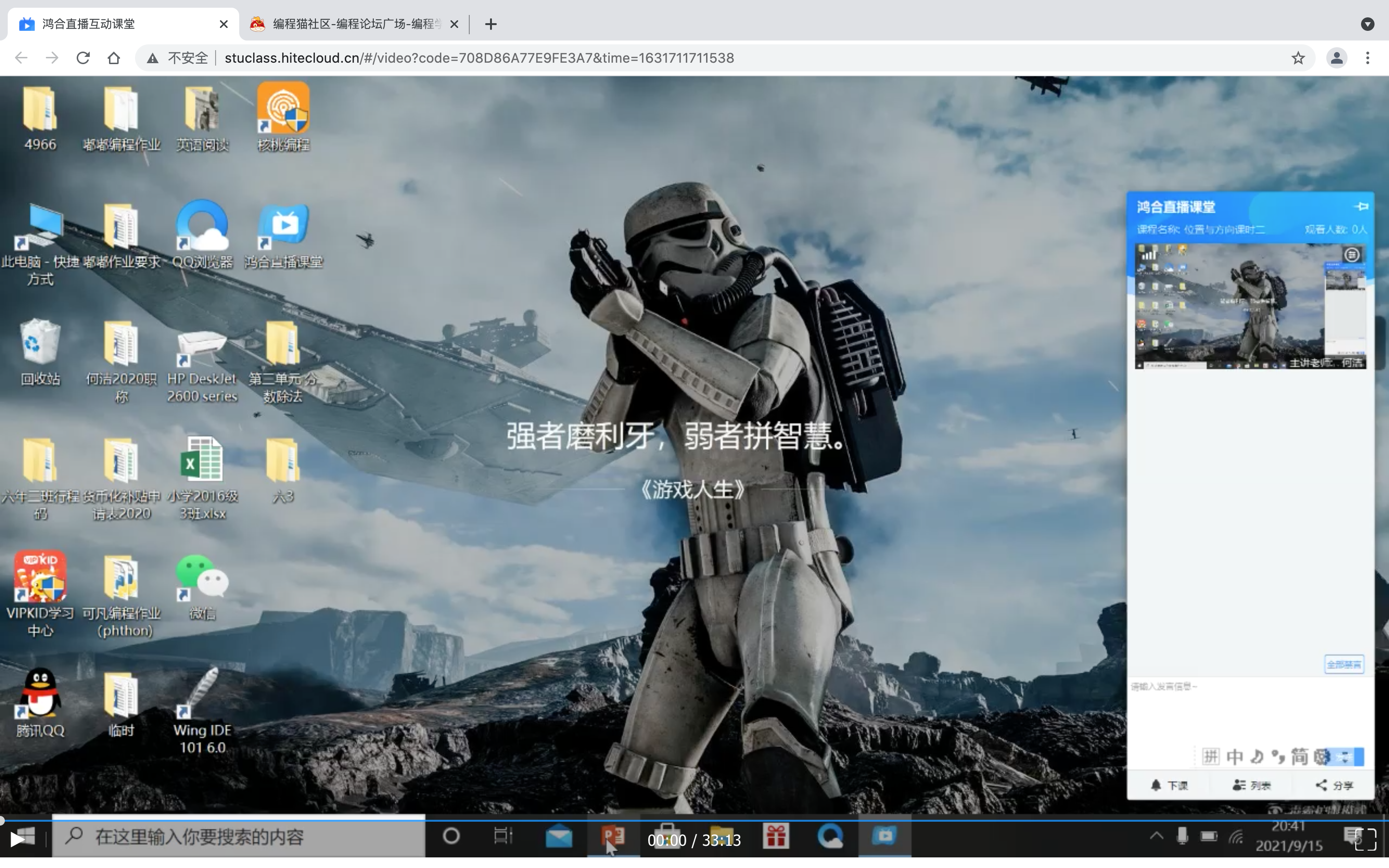Open the Chrome three-dot menu
Image resolution: width=1389 pixels, height=868 pixels.
[x=1368, y=58]
